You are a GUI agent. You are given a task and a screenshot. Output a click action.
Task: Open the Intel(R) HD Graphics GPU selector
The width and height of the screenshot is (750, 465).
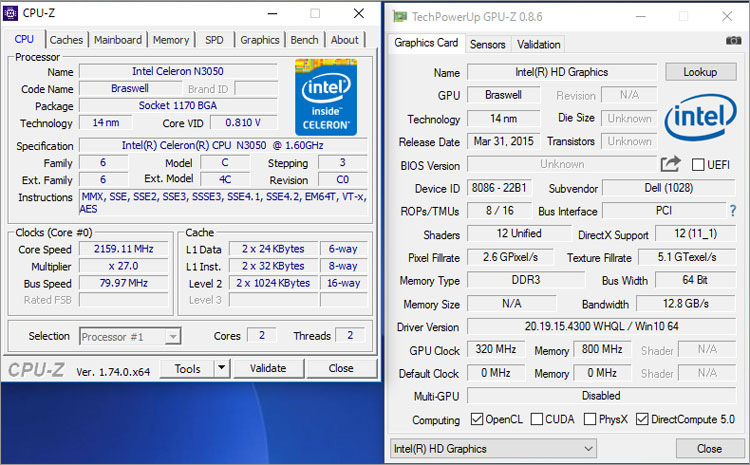click(493, 449)
